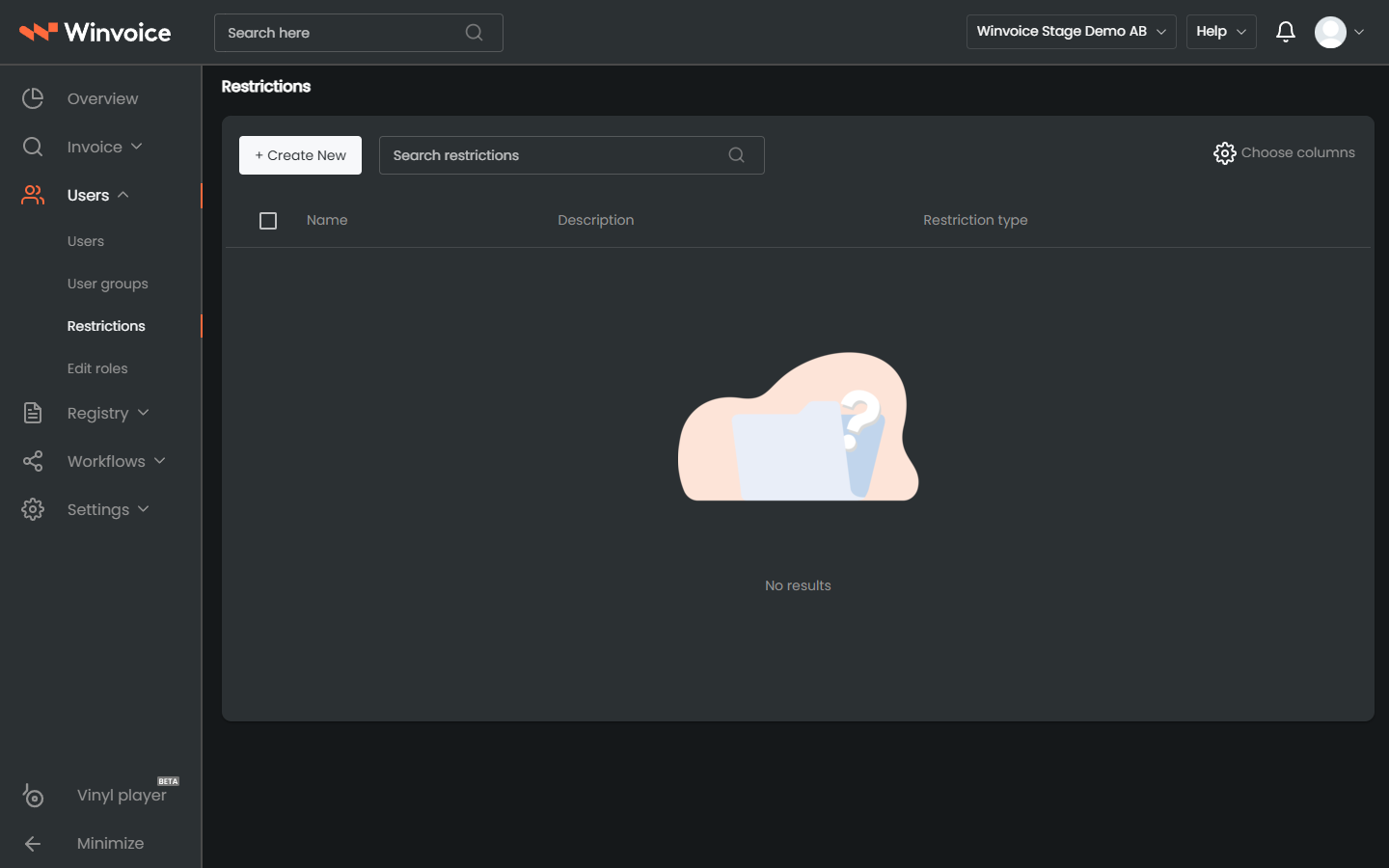Click the Winvoice logo

click(x=95, y=32)
